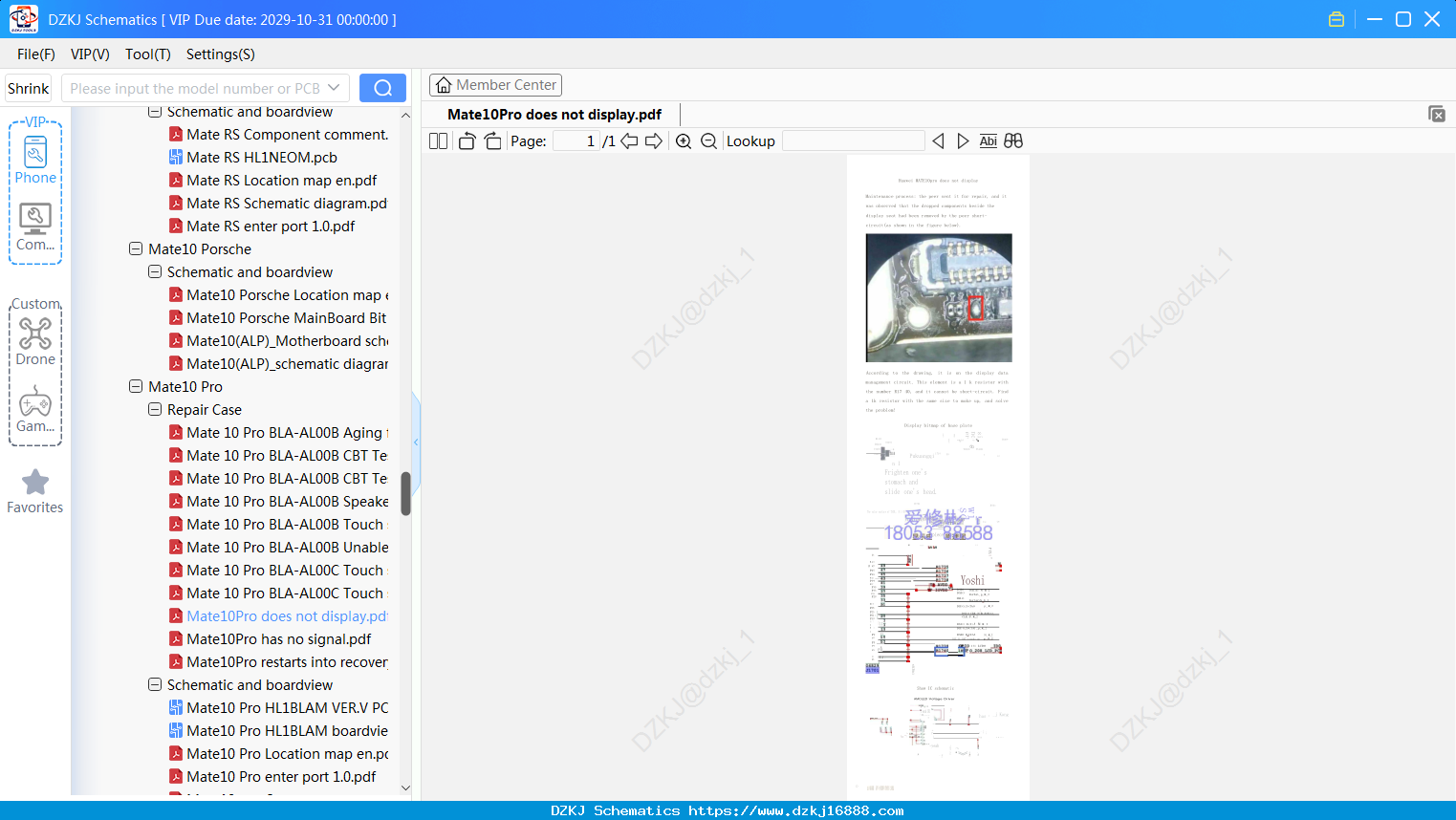Collapse the Mate10 Pro node
Image resolution: width=1456 pixels, height=820 pixels.
coord(136,387)
